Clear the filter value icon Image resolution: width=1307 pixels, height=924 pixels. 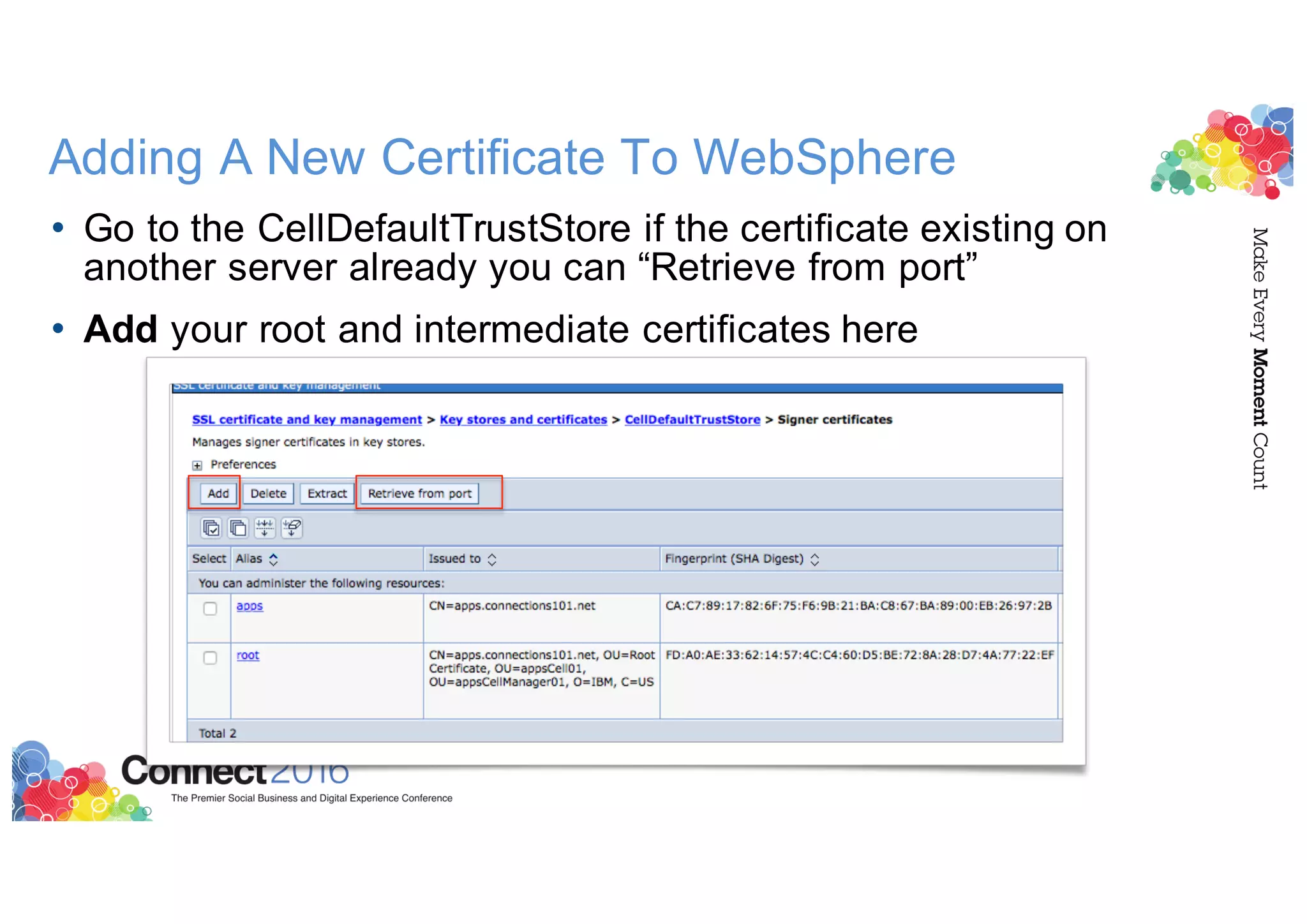point(292,528)
